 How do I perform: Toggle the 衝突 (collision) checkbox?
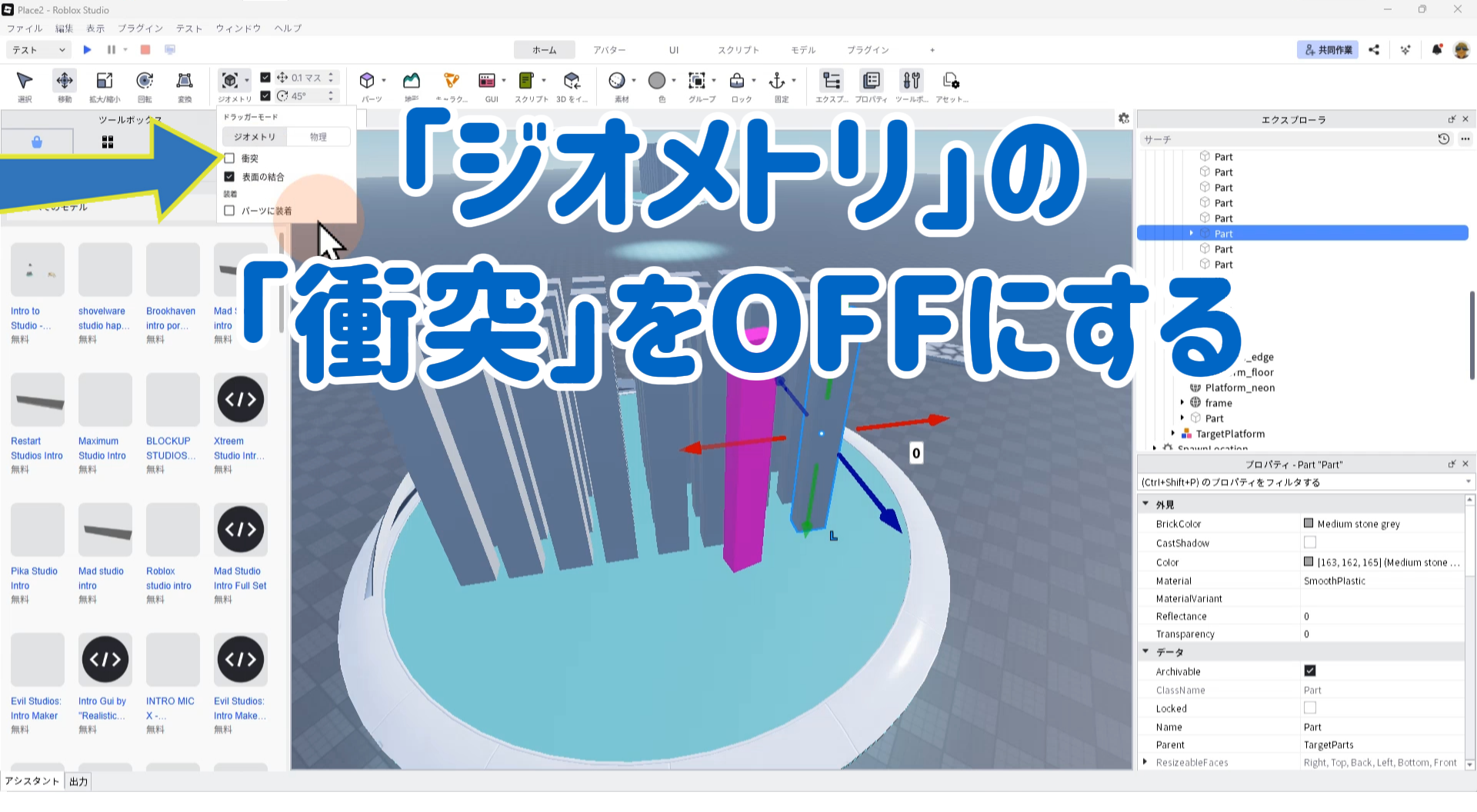[229, 158]
